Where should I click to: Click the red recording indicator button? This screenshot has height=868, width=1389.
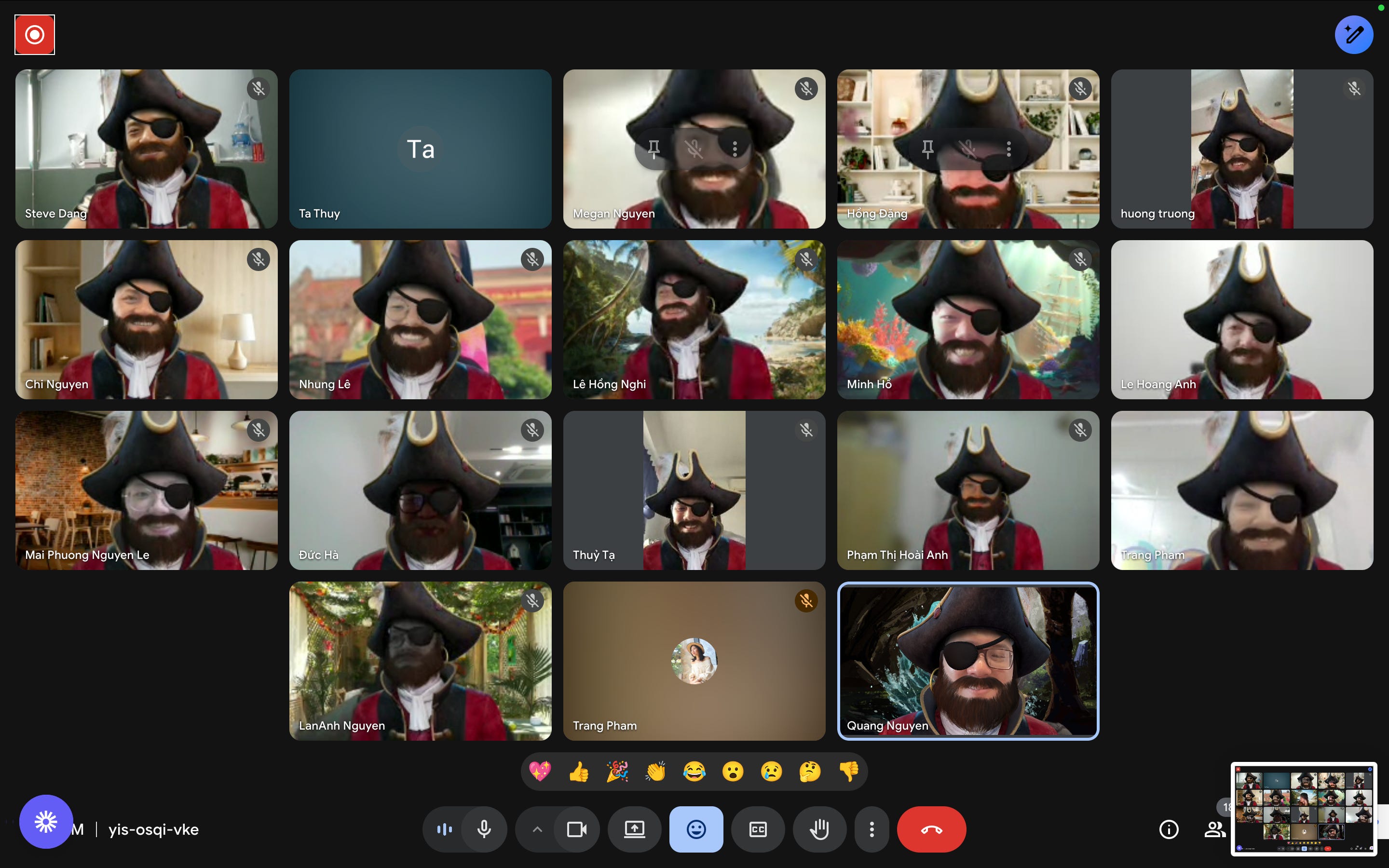34,35
